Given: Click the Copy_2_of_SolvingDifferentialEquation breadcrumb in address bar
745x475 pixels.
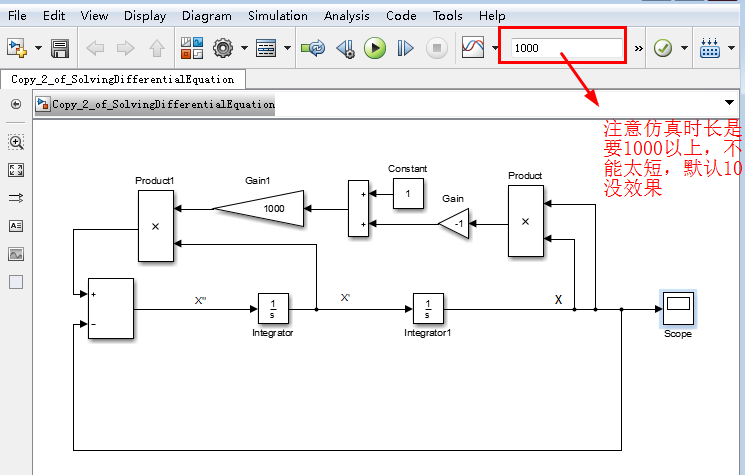Looking at the screenshot, I should [155, 104].
